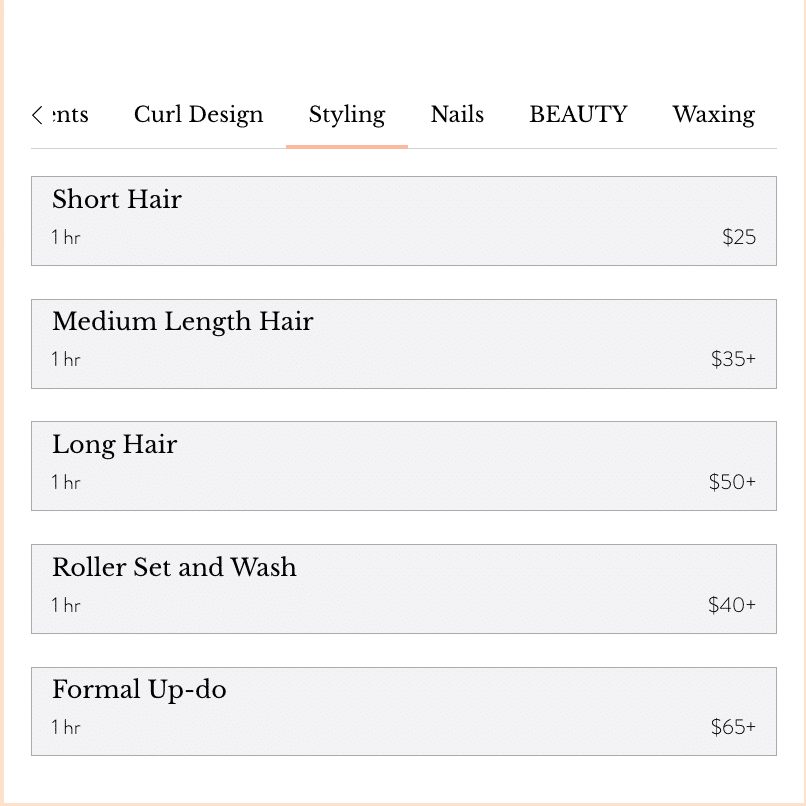Image resolution: width=806 pixels, height=806 pixels.
Task: Click the 1 hr duration under Long Hair
Action: (x=66, y=482)
